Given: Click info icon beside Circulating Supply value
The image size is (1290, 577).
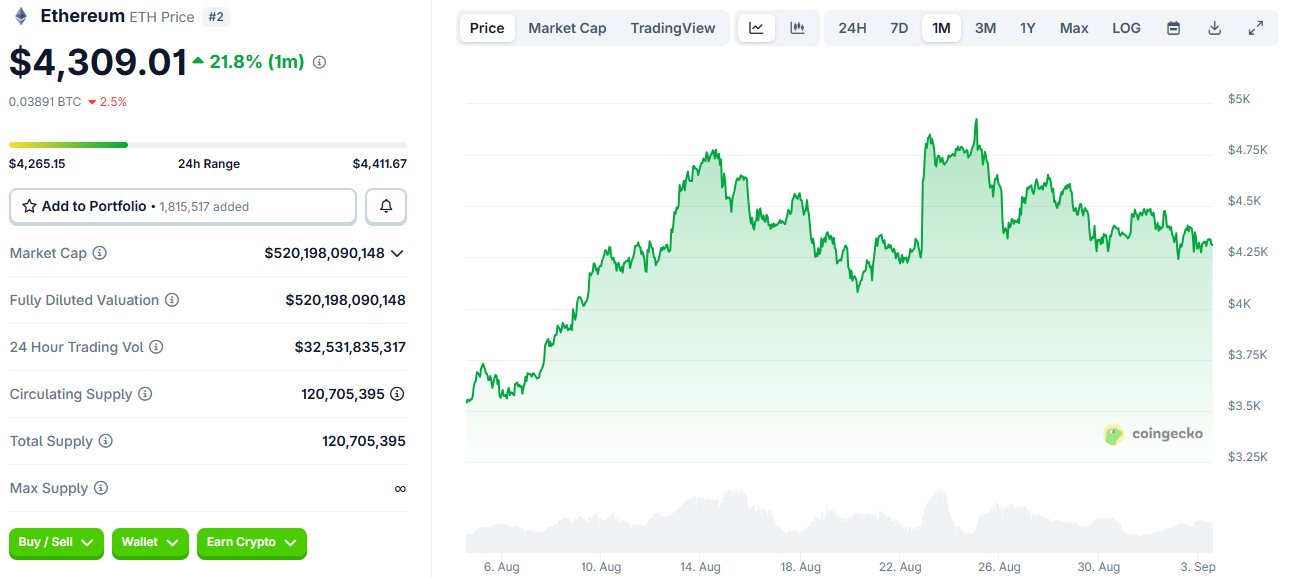Looking at the screenshot, I should coord(397,394).
